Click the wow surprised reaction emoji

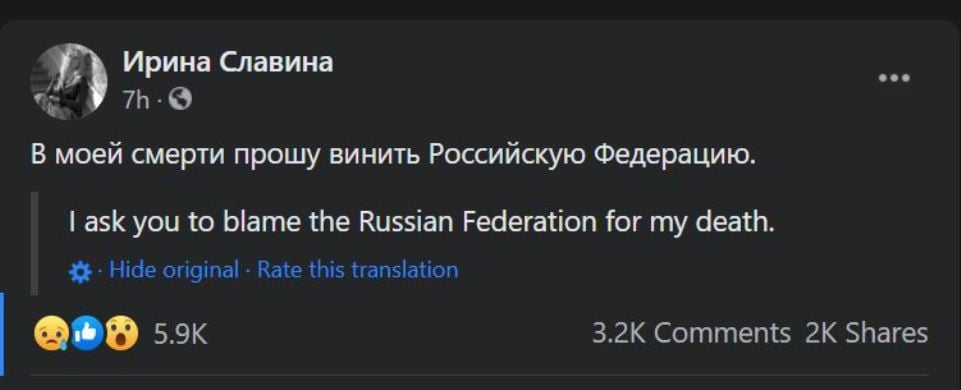coord(121,334)
